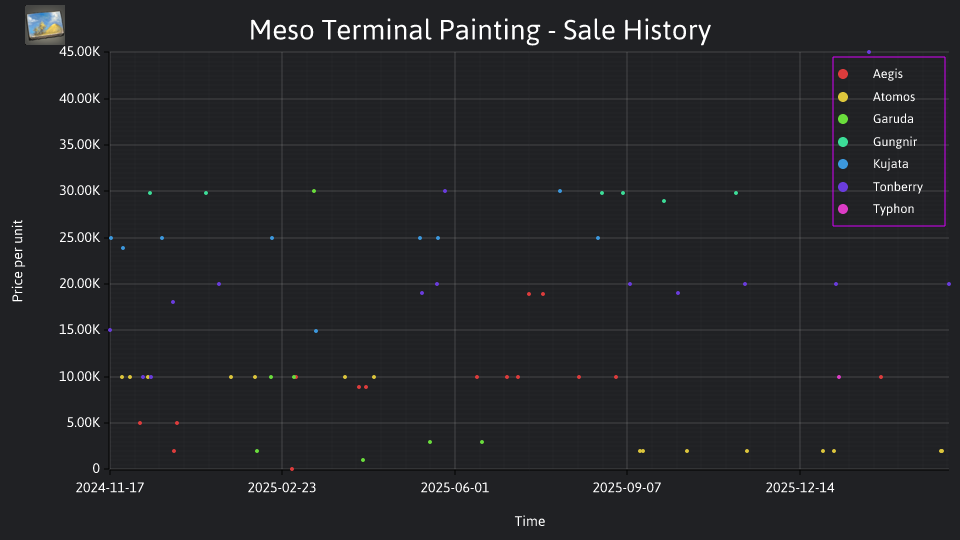Click the 2024-11-17 time axis label
The image size is (960, 540).
tap(110, 488)
